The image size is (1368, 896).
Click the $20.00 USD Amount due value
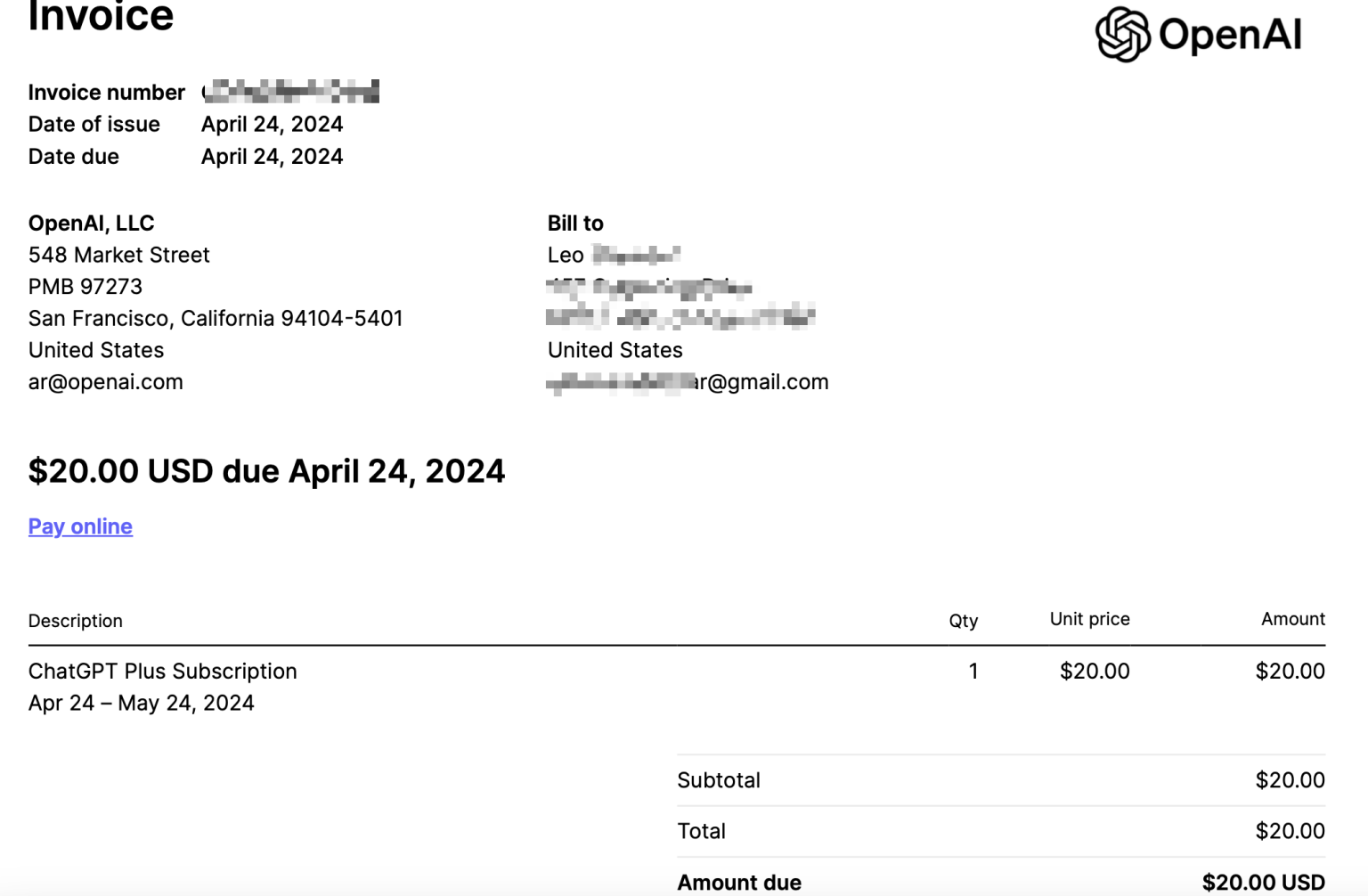1263,883
